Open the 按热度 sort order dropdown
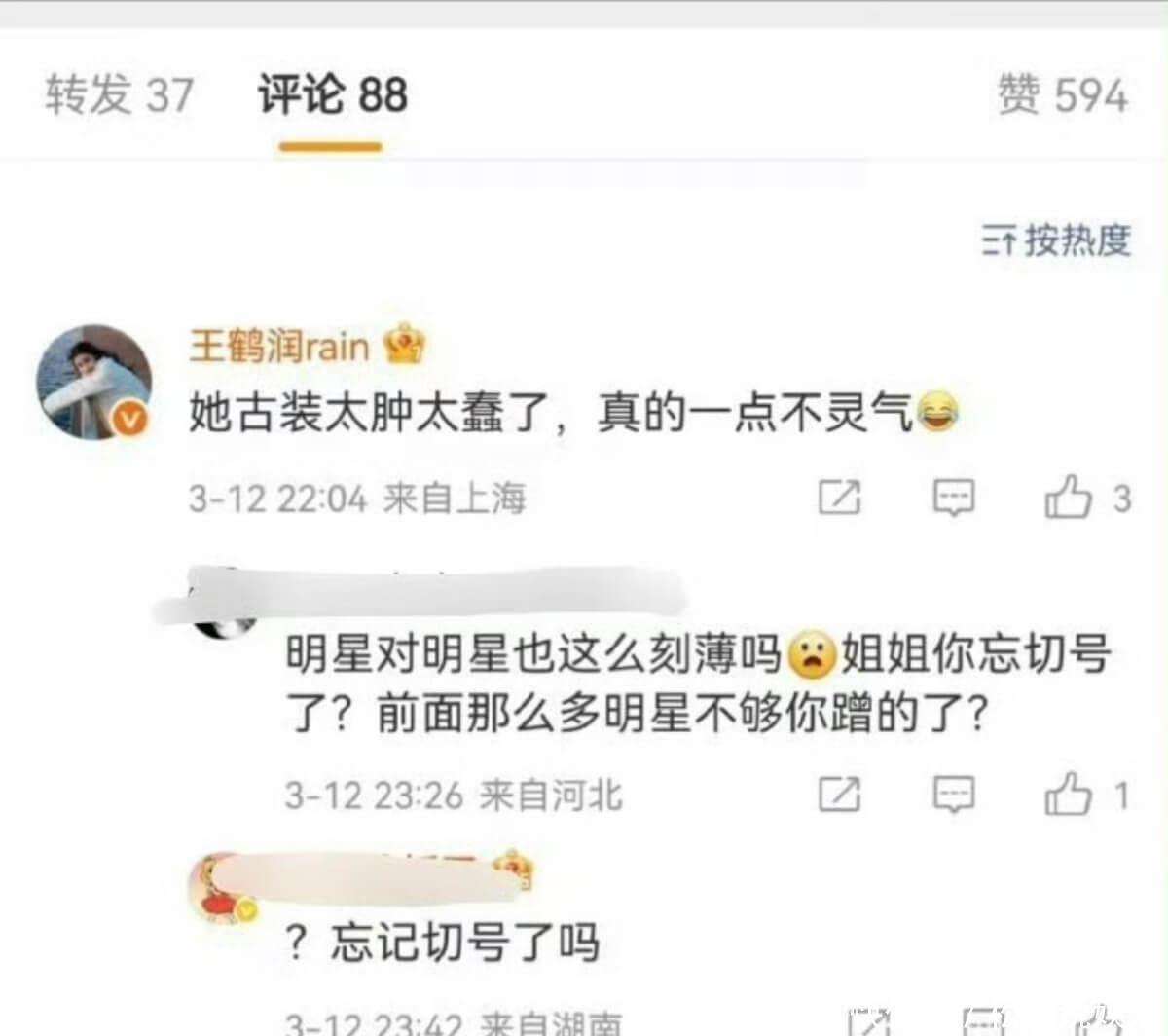1168x1036 pixels. (1056, 240)
